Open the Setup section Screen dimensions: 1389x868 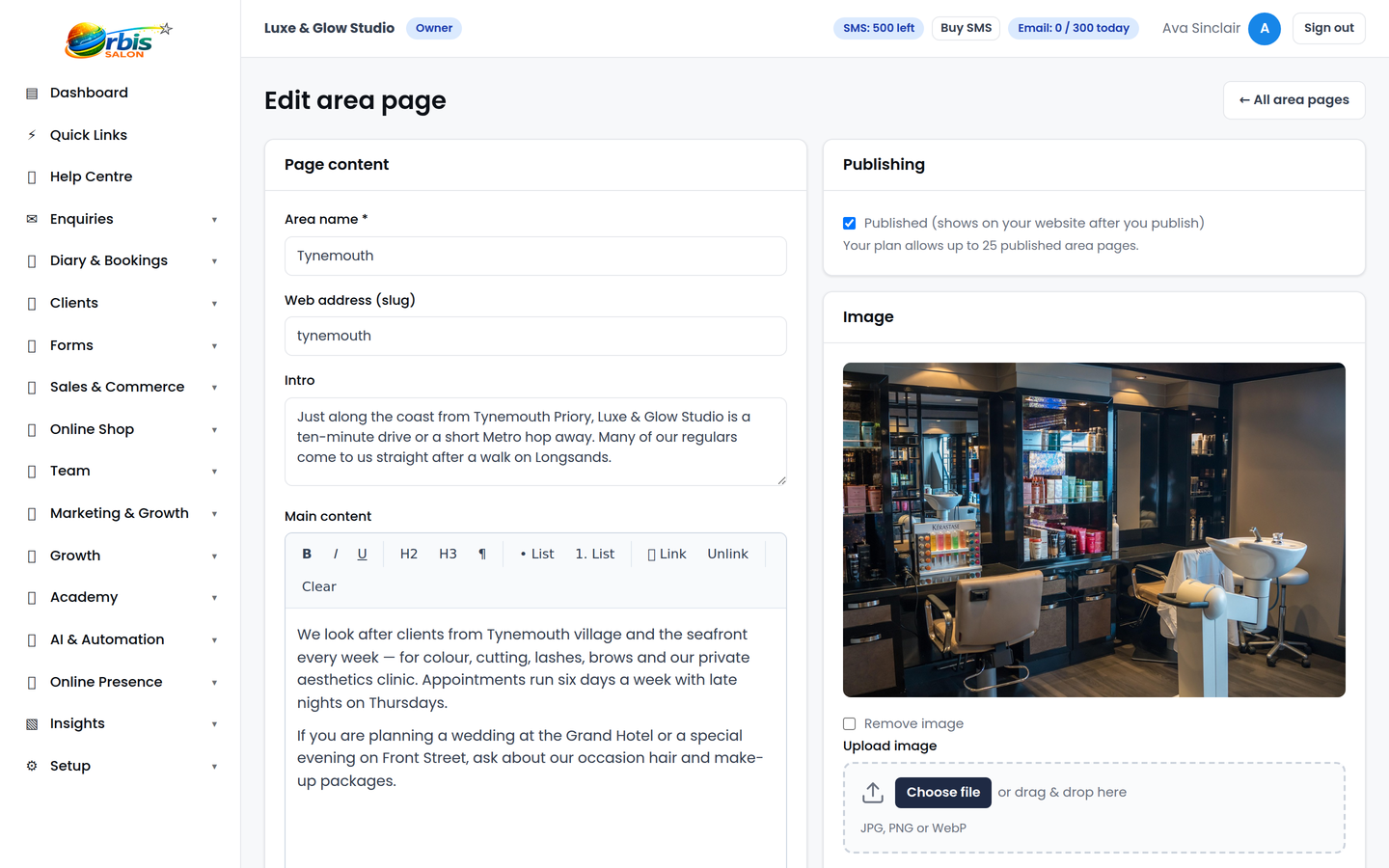pos(121,766)
